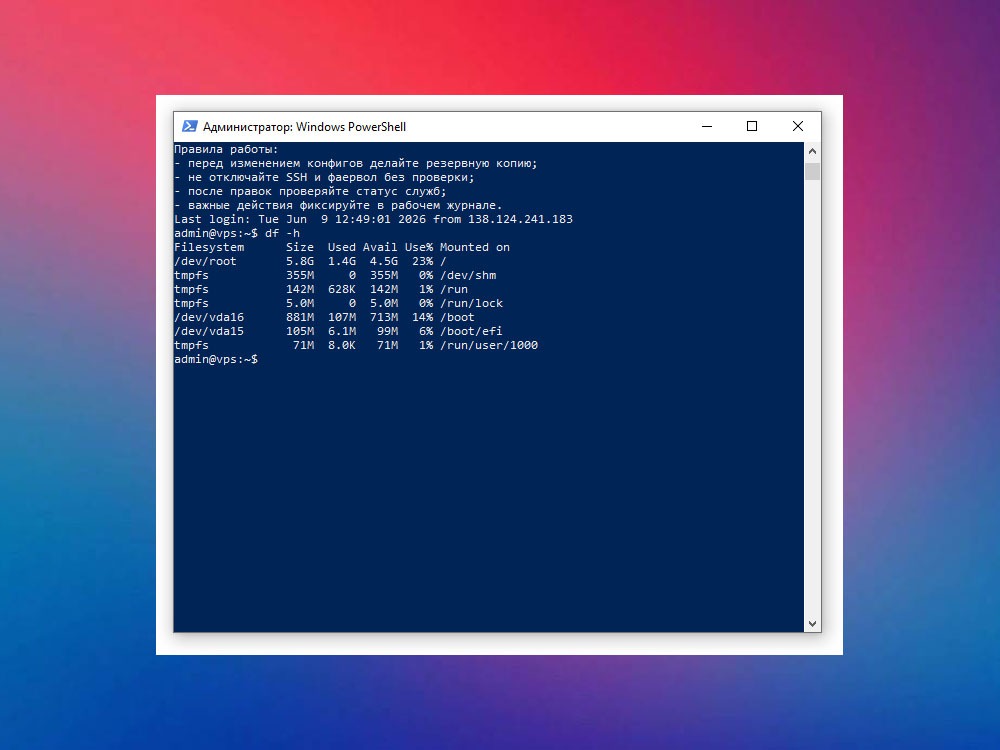
Task: Click the window title text "Администратор: Windows PowerShell"
Action: [304, 127]
